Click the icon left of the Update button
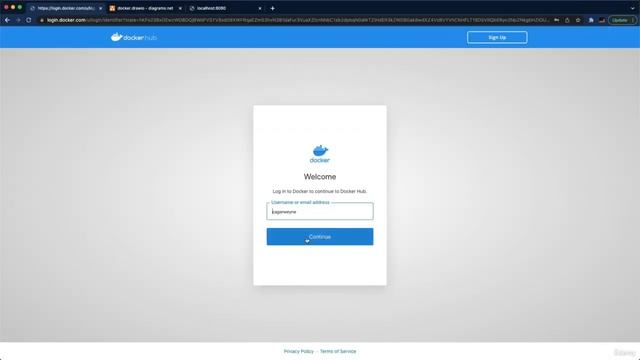640x360 pixels. 602,20
